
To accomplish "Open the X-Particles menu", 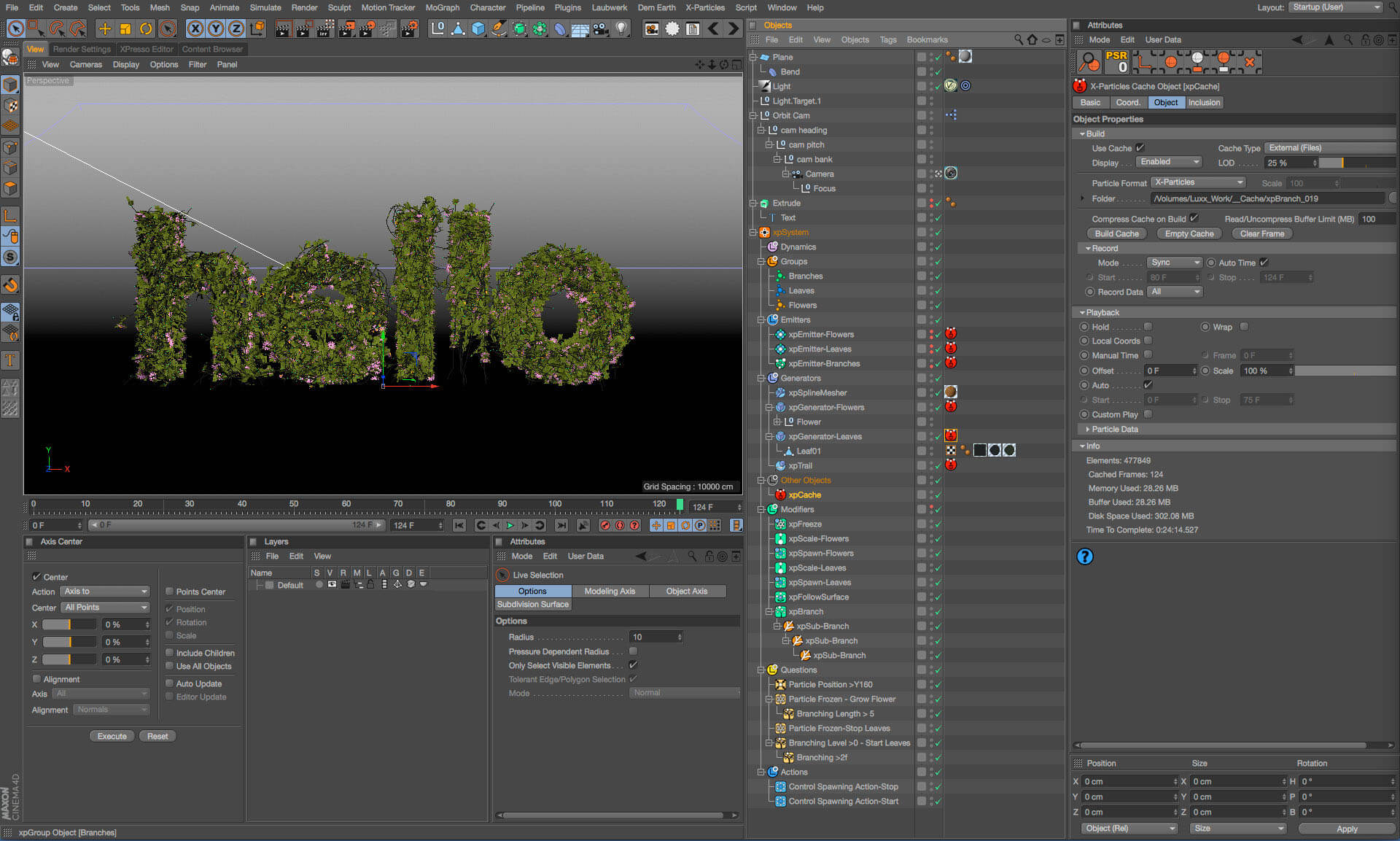I will point(704,7).
